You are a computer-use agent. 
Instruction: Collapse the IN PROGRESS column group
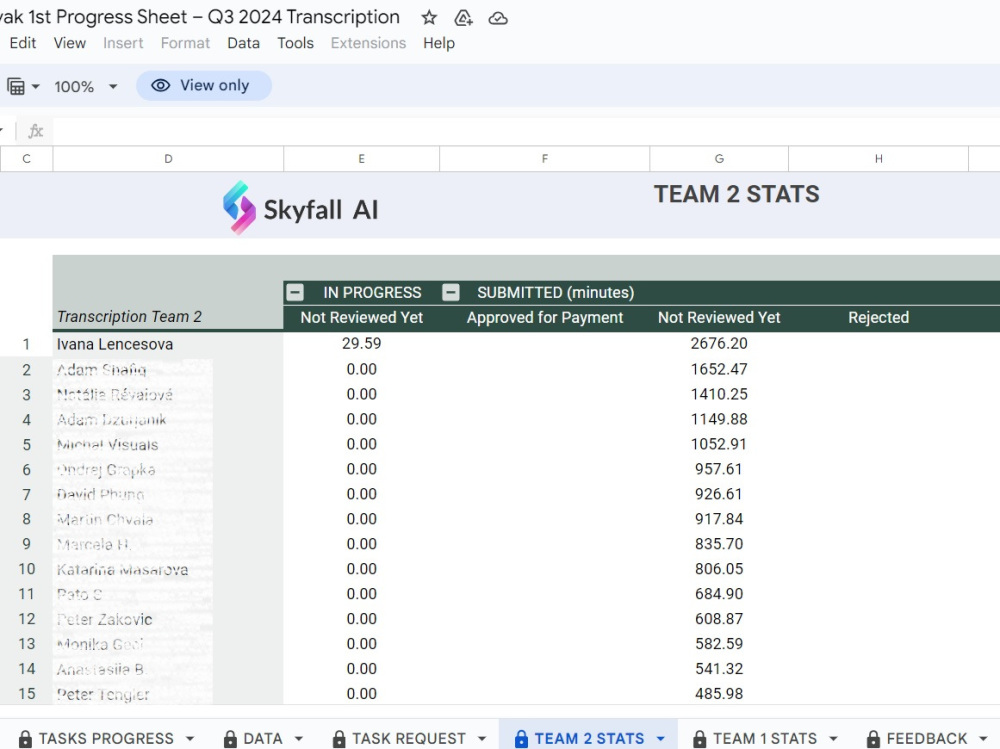click(295, 292)
